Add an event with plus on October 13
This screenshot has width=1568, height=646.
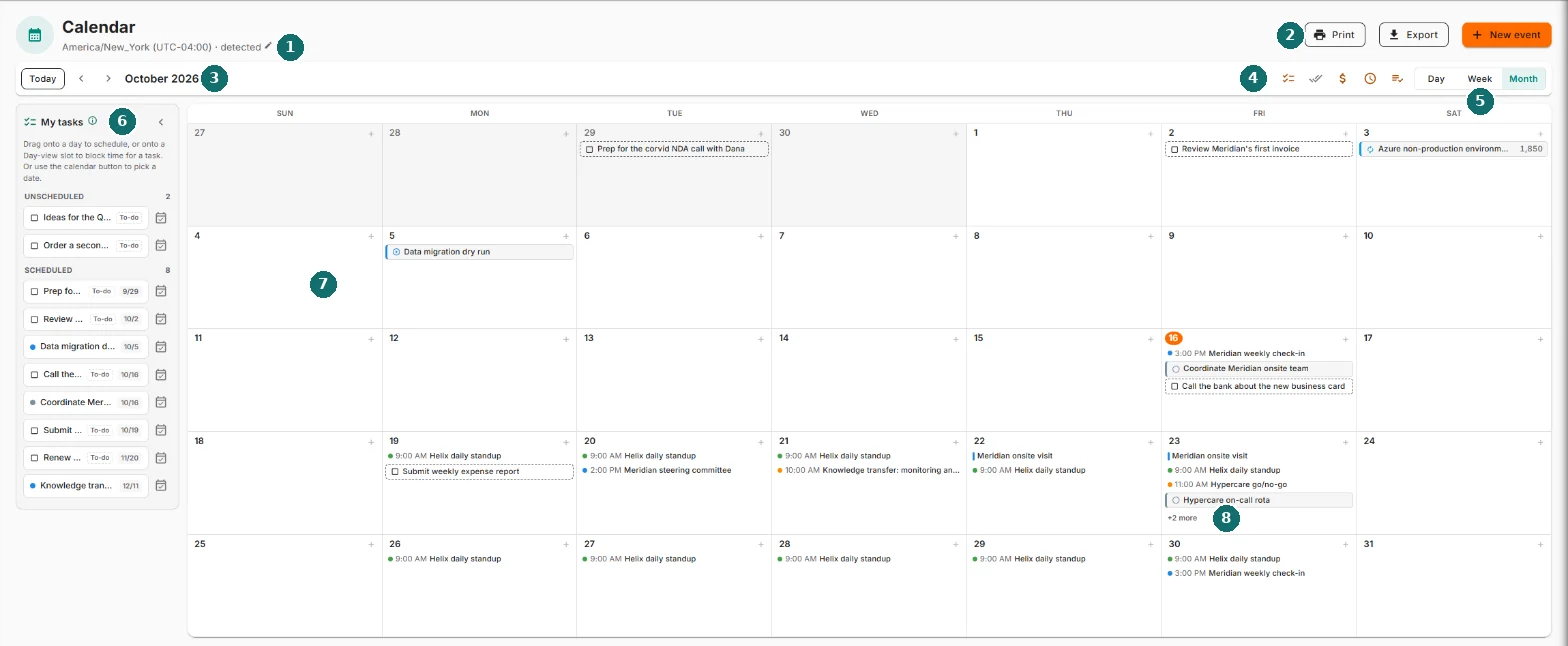pyautogui.click(x=761, y=338)
